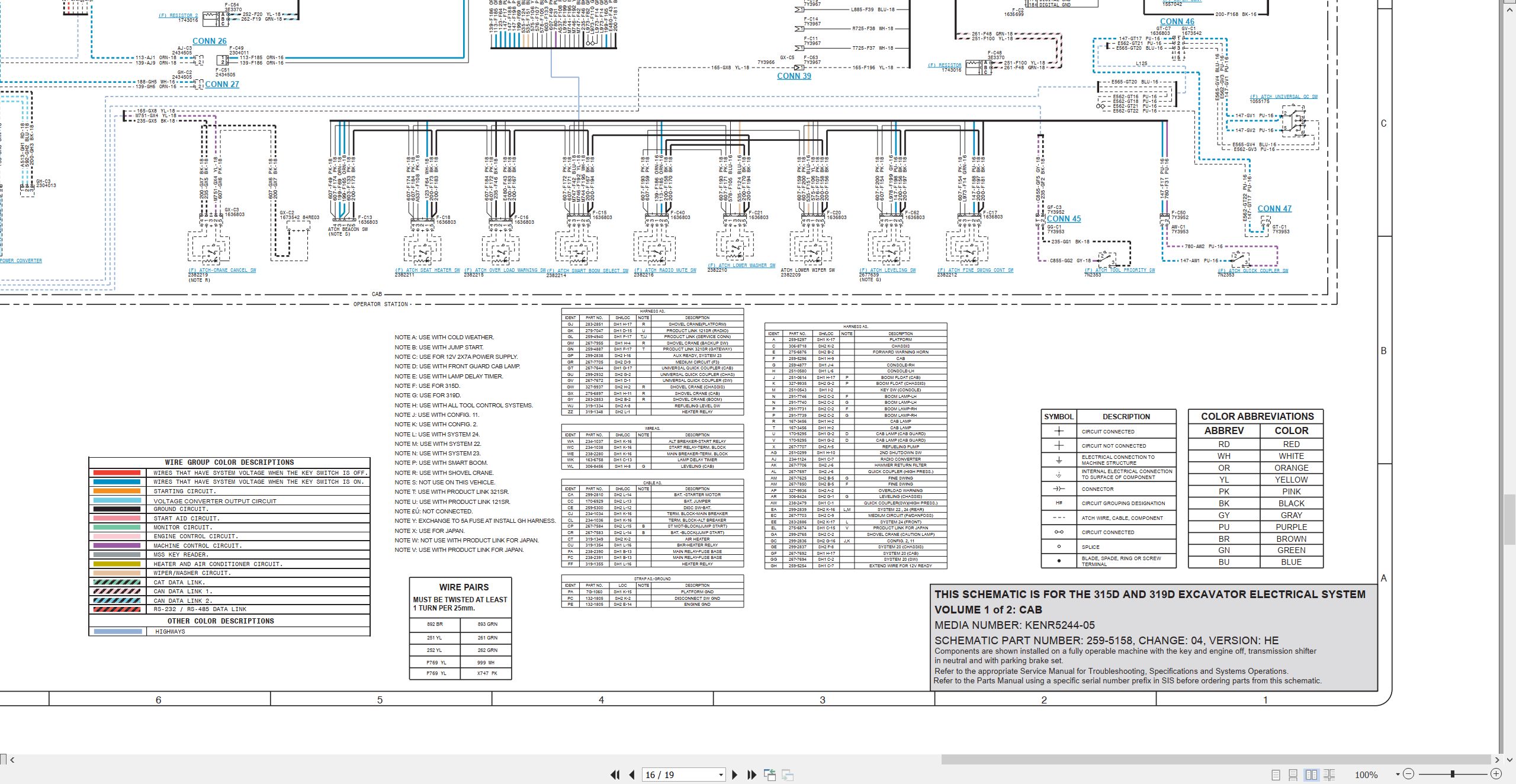Open the ATCH TOOL PRIORITY SW link
Screen dimensions: 1516x784
[x=1119, y=270]
